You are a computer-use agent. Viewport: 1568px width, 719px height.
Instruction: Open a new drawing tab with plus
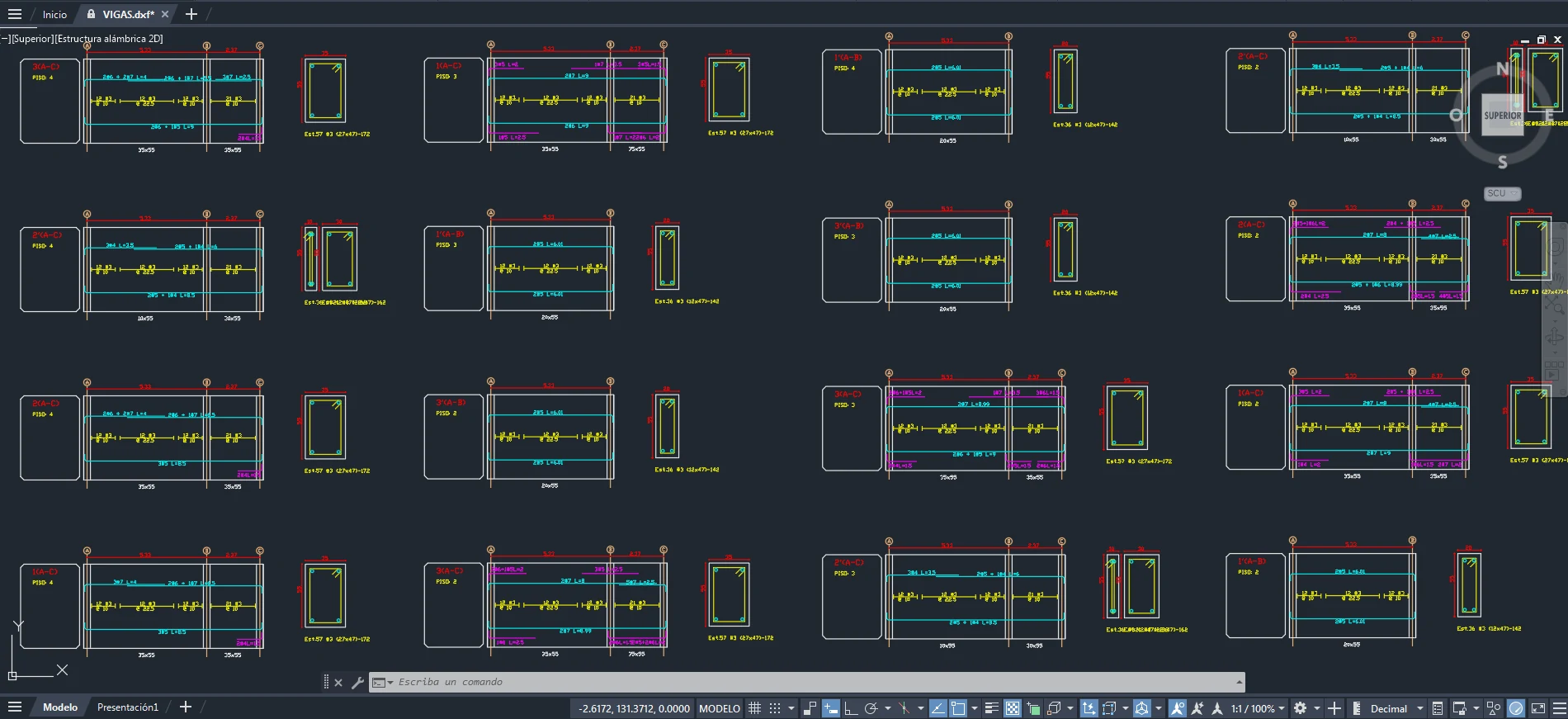click(191, 14)
